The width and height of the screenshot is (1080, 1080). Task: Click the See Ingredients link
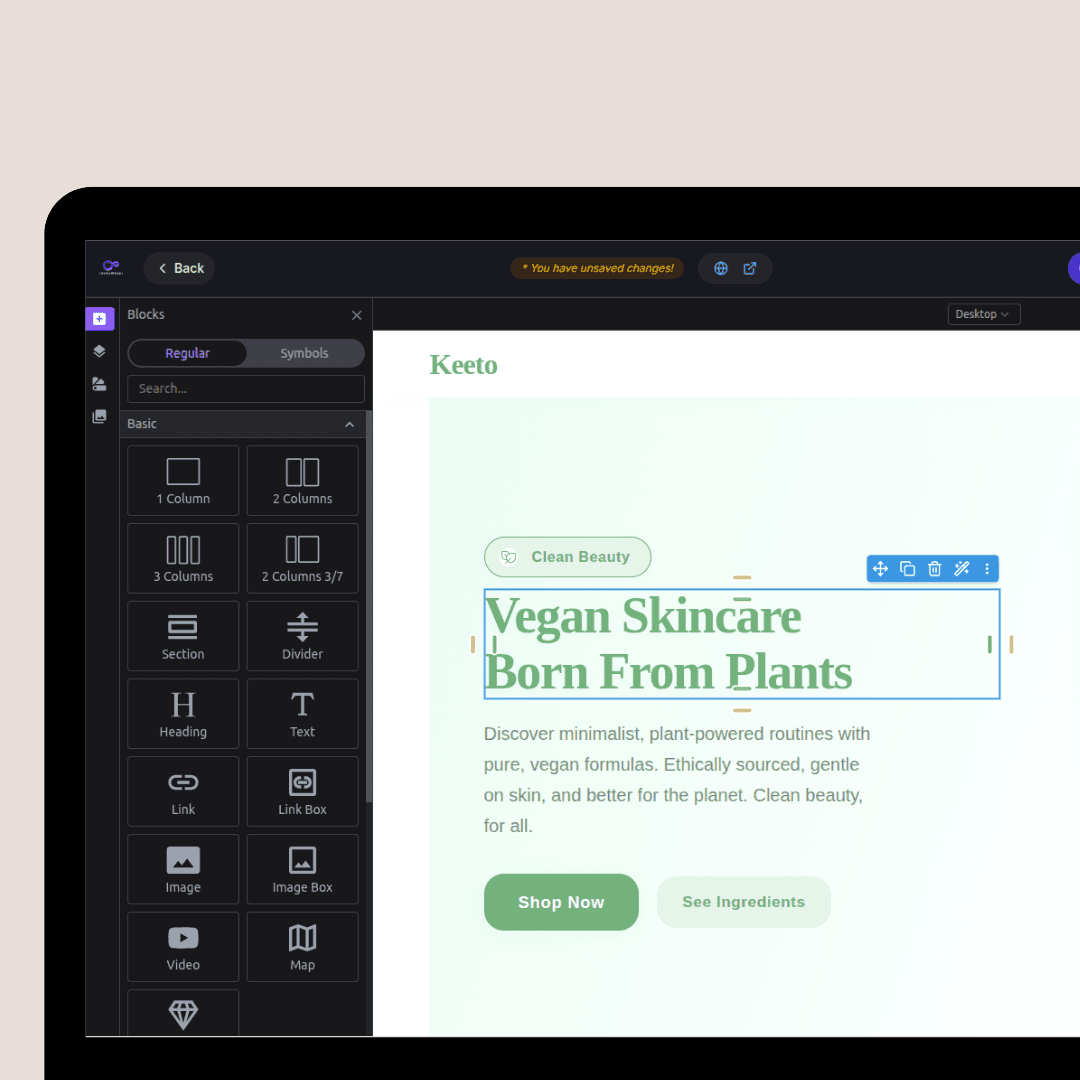click(743, 902)
